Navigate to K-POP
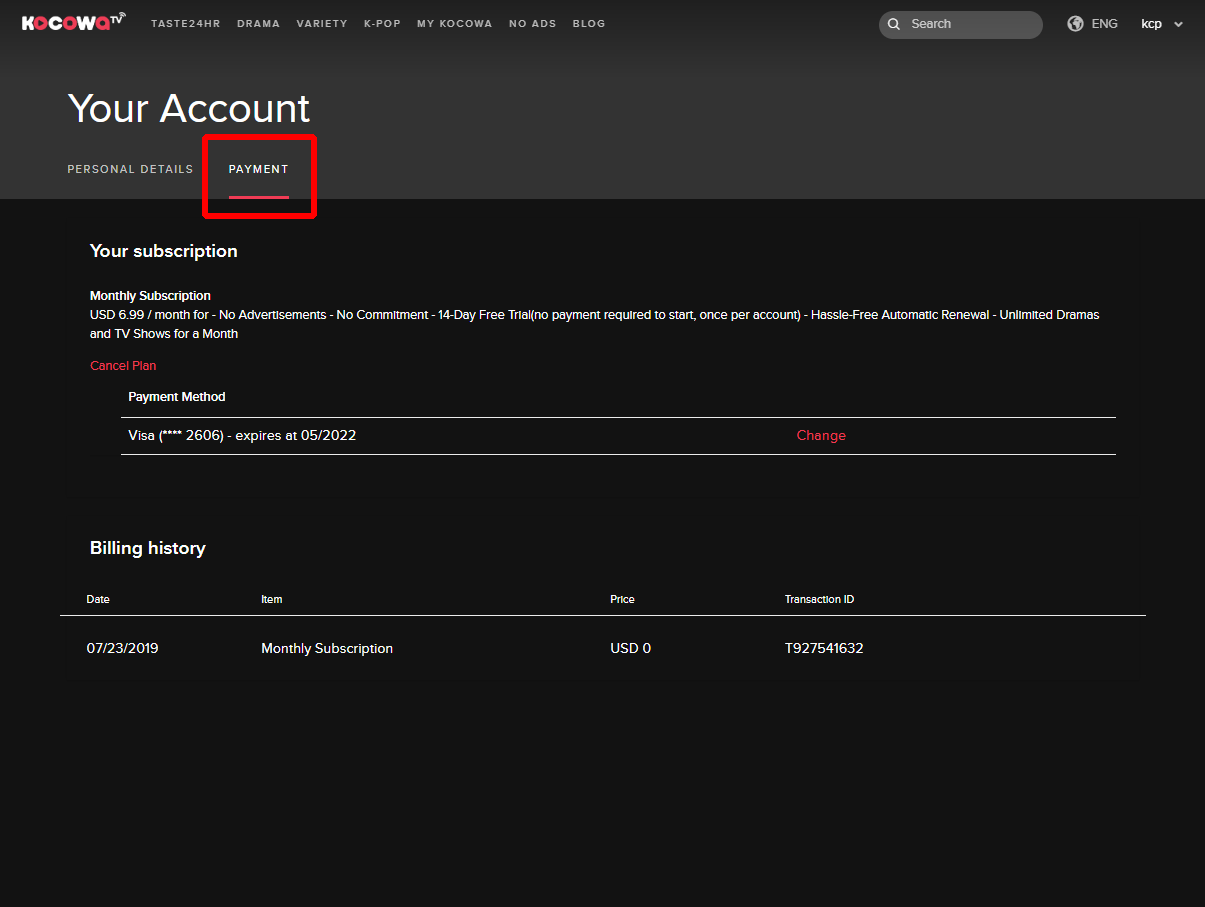The width and height of the screenshot is (1205, 907). click(x=382, y=24)
